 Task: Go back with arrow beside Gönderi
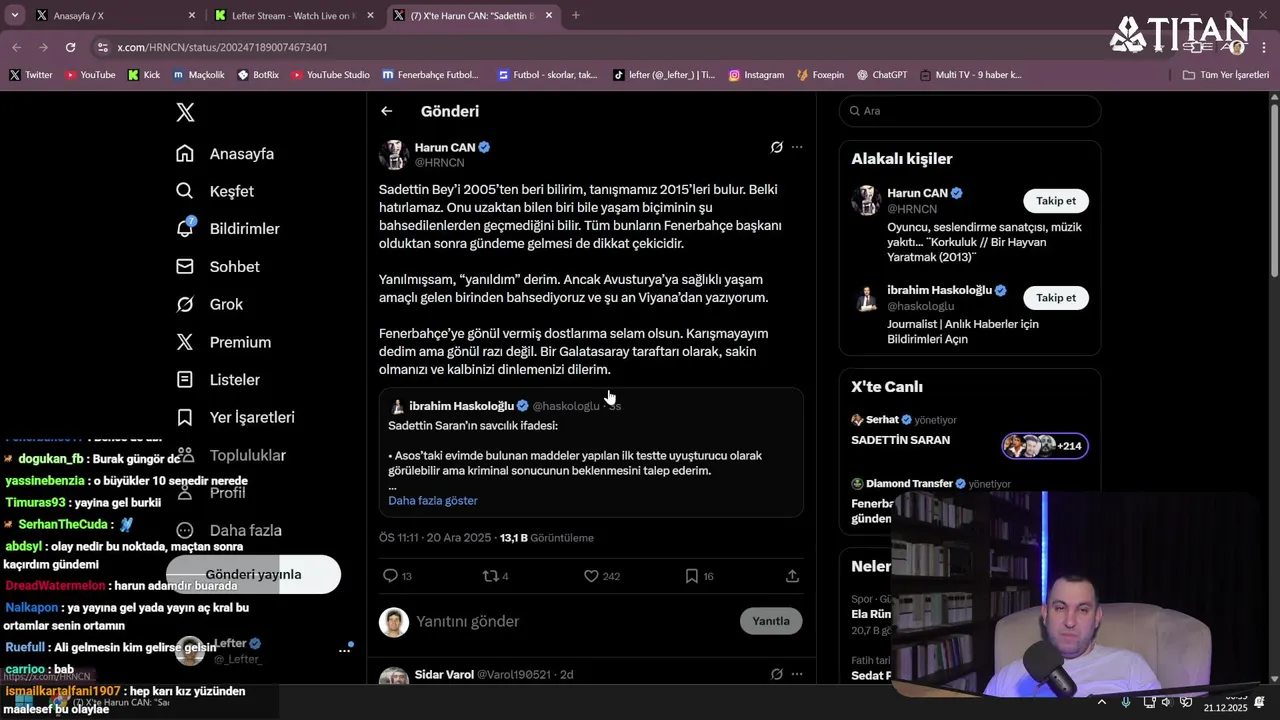[387, 111]
